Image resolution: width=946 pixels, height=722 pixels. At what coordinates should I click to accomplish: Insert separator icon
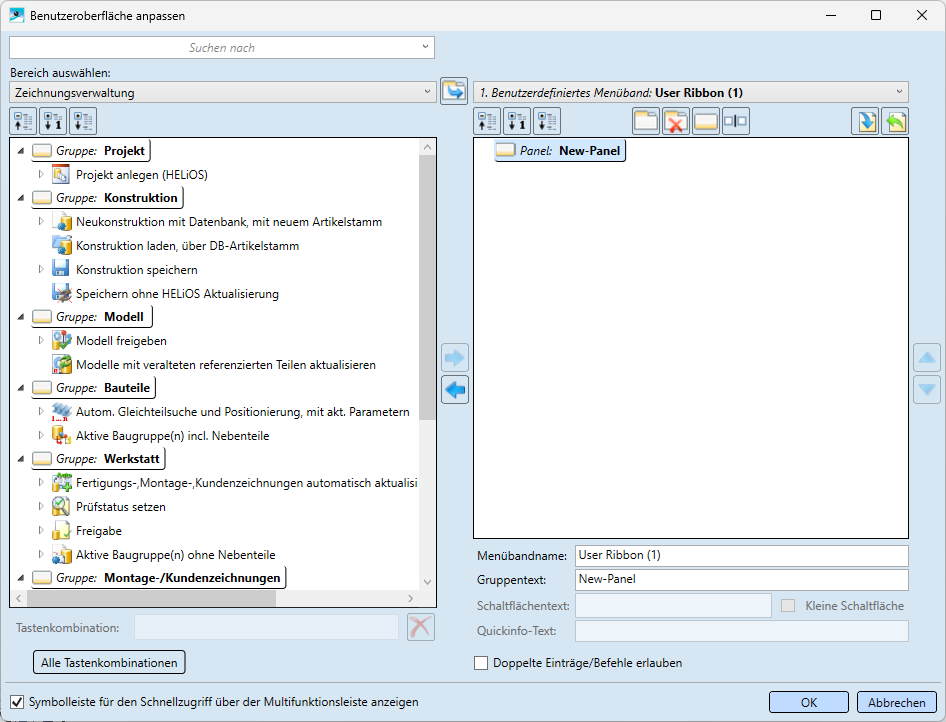pos(735,121)
